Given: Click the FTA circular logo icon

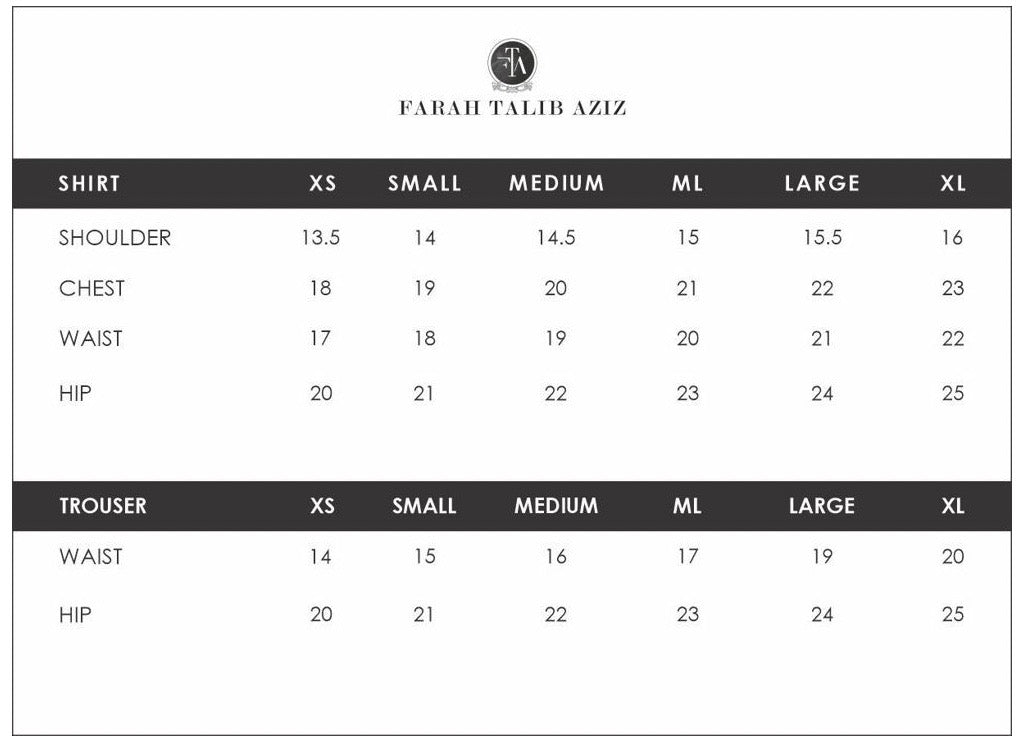Looking at the screenshot, I should 512,63.
